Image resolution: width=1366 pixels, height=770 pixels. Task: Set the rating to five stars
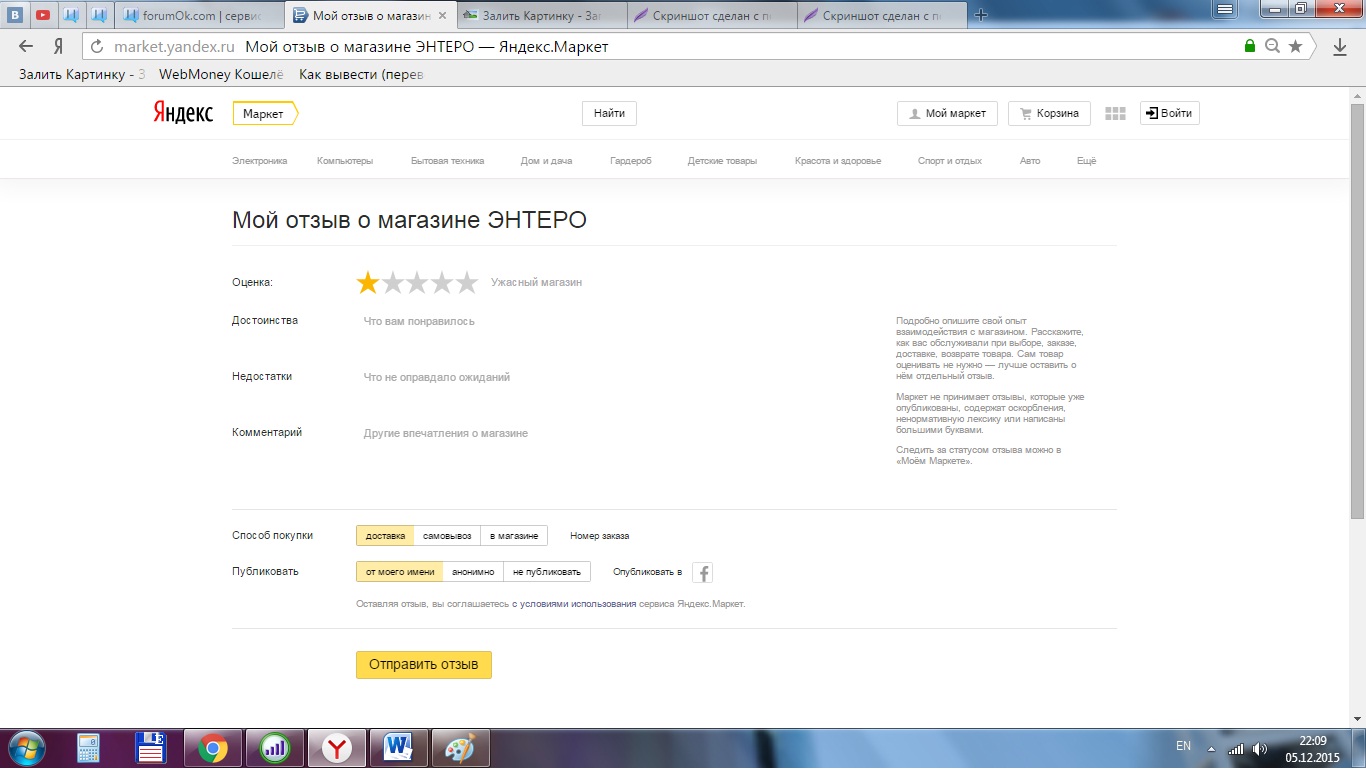[467, 282]
